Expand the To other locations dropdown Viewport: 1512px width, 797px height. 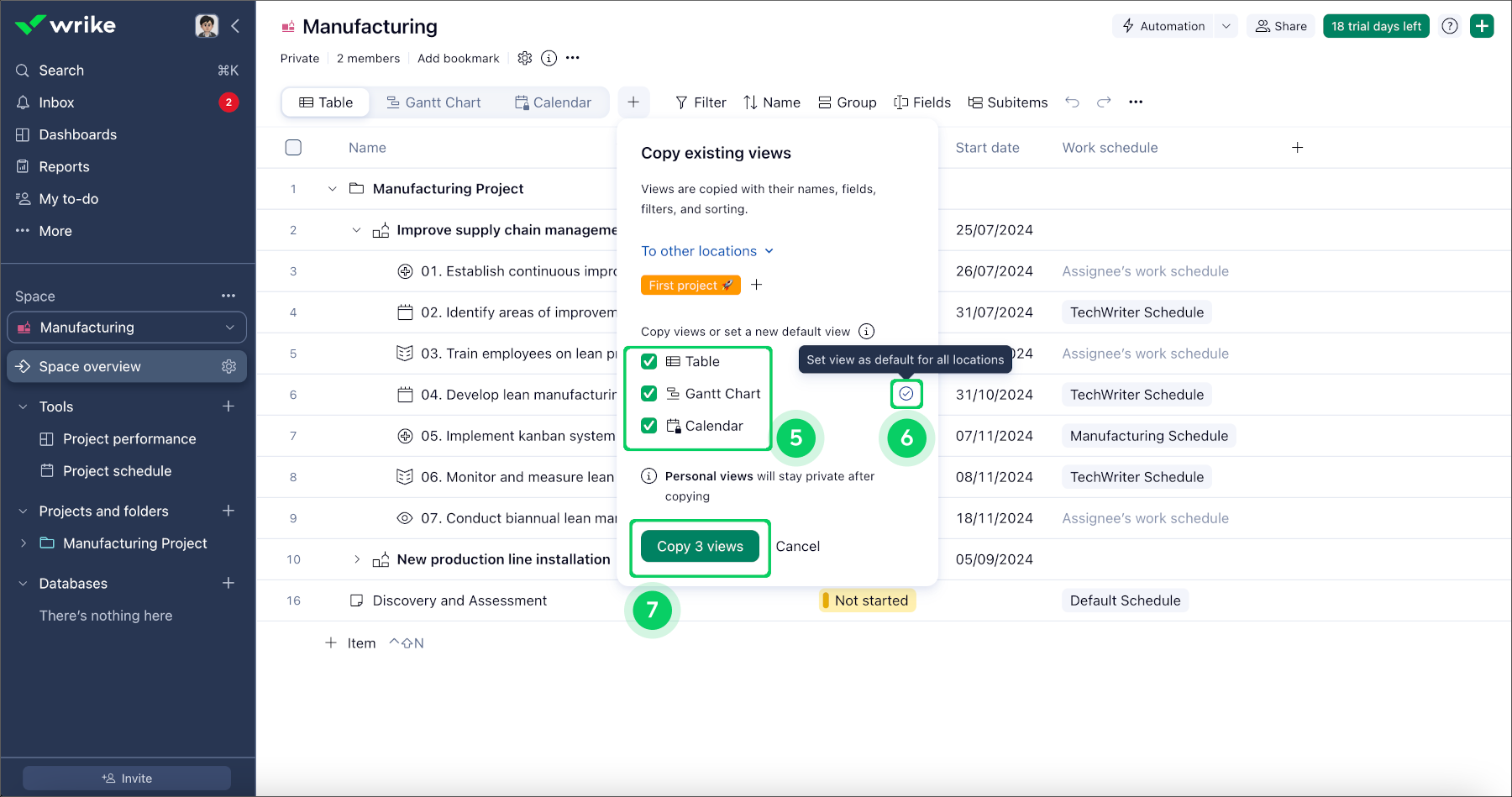point(706,251)
